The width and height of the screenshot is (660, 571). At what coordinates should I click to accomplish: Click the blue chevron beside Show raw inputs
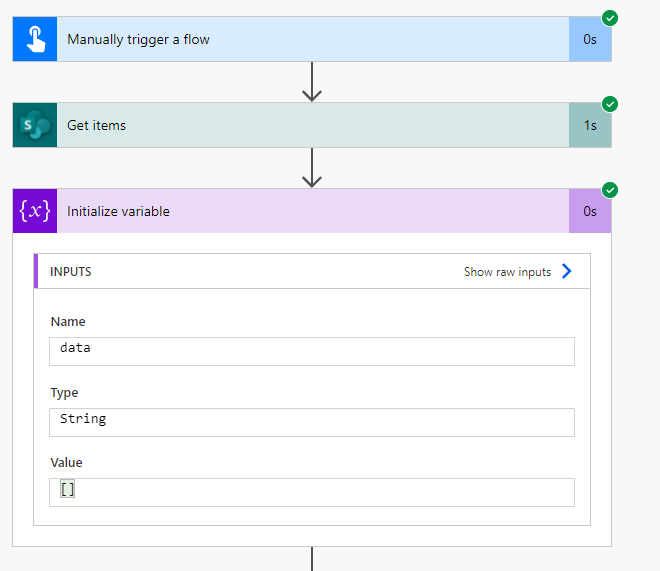pyautogui.click(x=567, y=271)
